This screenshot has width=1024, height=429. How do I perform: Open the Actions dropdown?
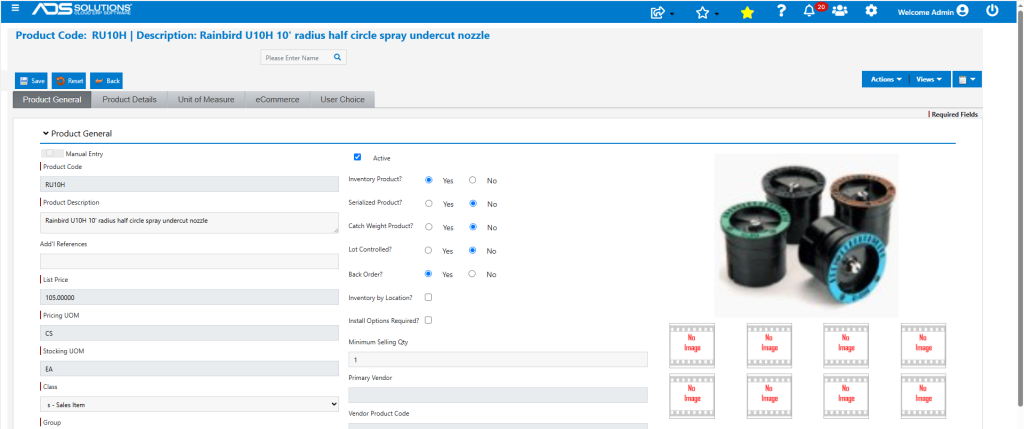(x=886, y=79)
